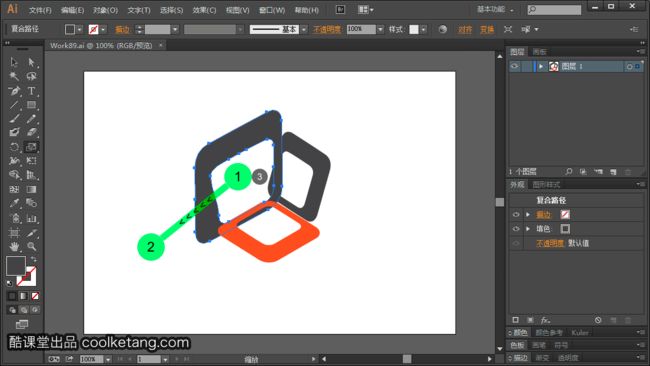Screen dimensions: 650x366
Task: Open the 描边 link in appearance panel
Action: (543, 215)
